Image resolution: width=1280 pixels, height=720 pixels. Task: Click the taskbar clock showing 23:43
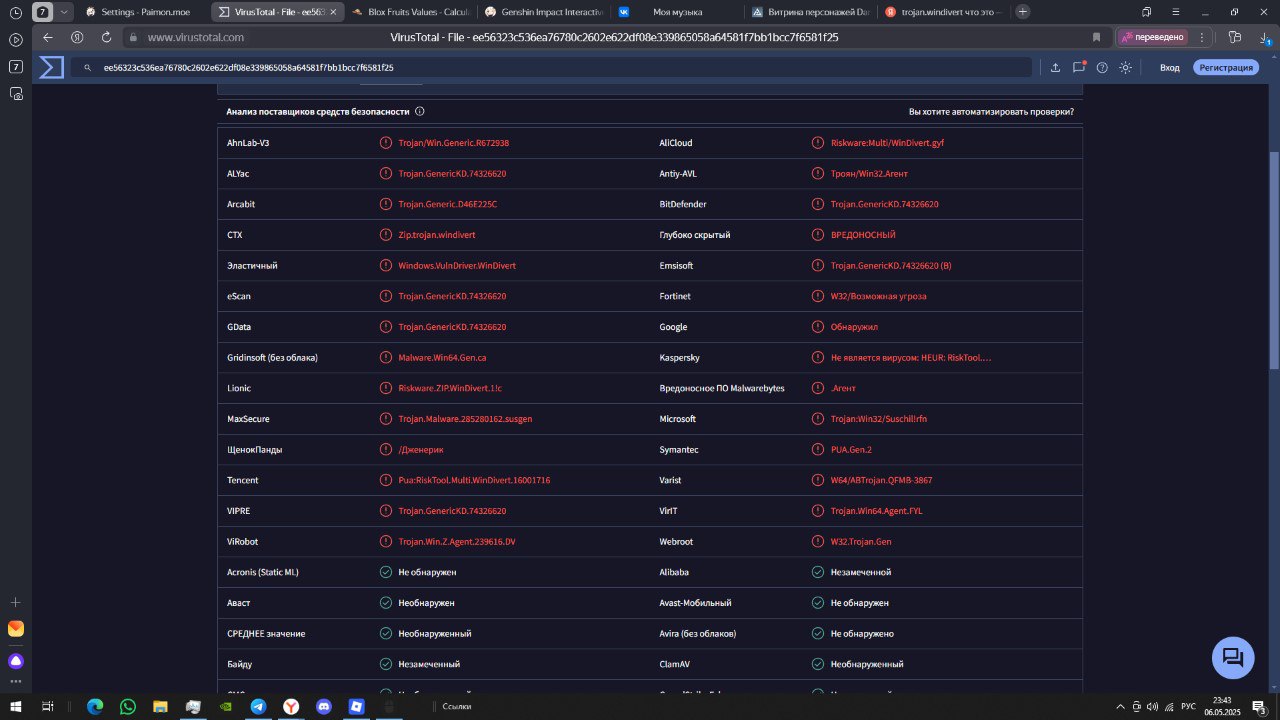(x=1221, y=706)
